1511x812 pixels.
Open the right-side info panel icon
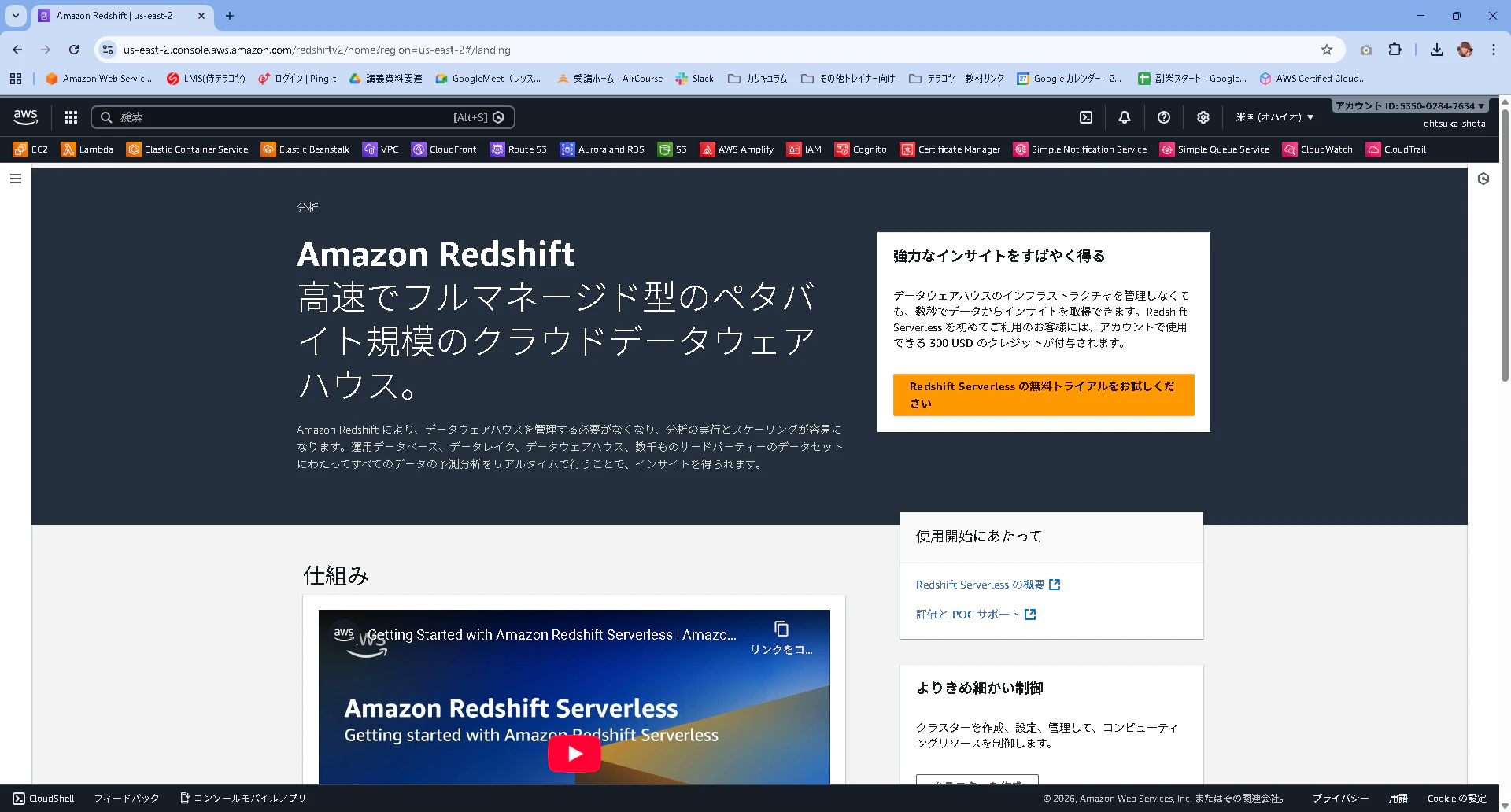click(1483, 179)
